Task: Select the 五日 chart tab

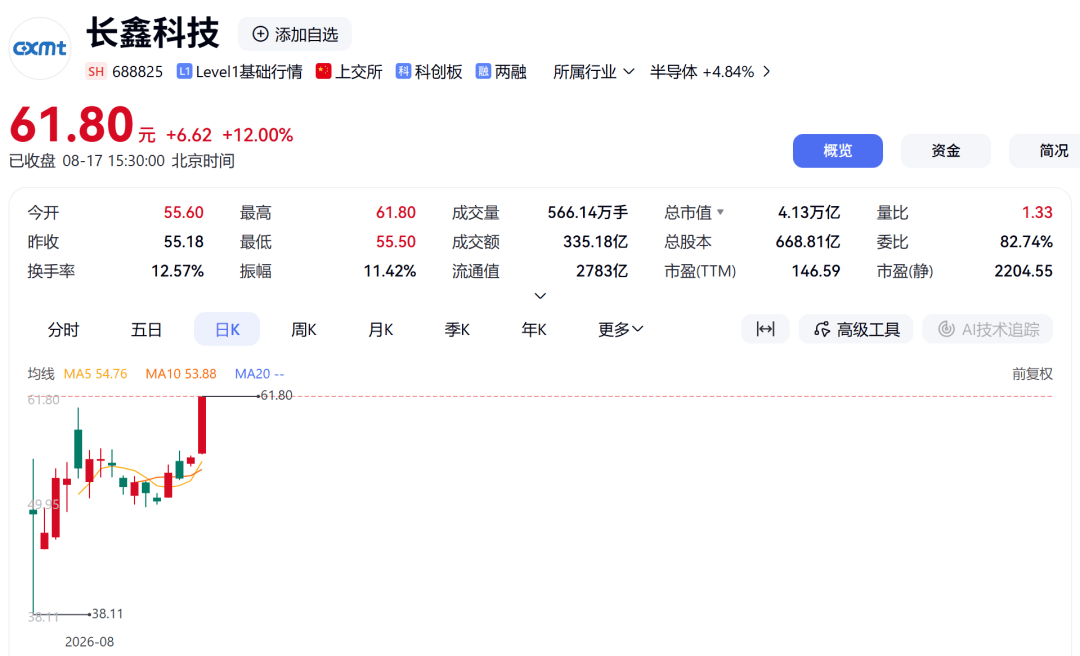Action: pos(146,329)
